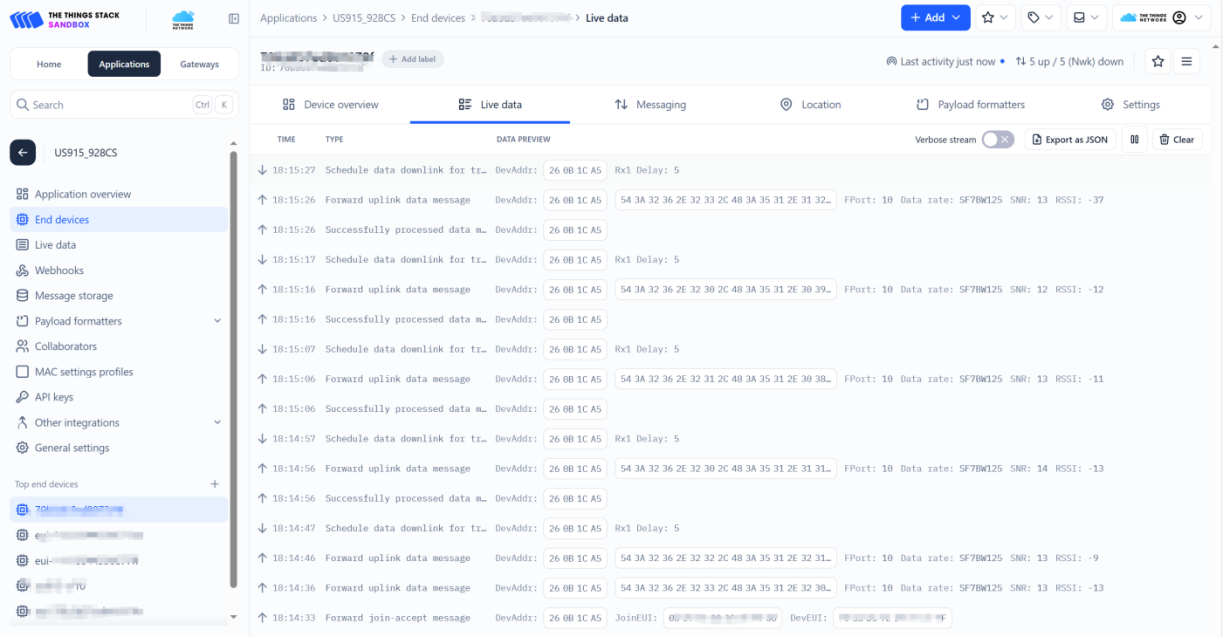This screenshot has width=1223, height=637.
Task: Open the labels tag dropdown in the header
Action: point(1041,18)
